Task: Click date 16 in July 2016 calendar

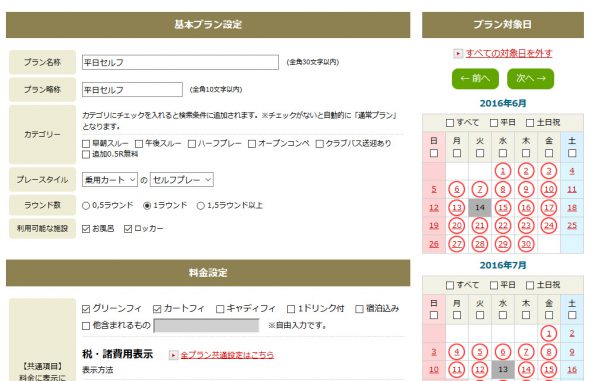Action: [x=572, y=370]
